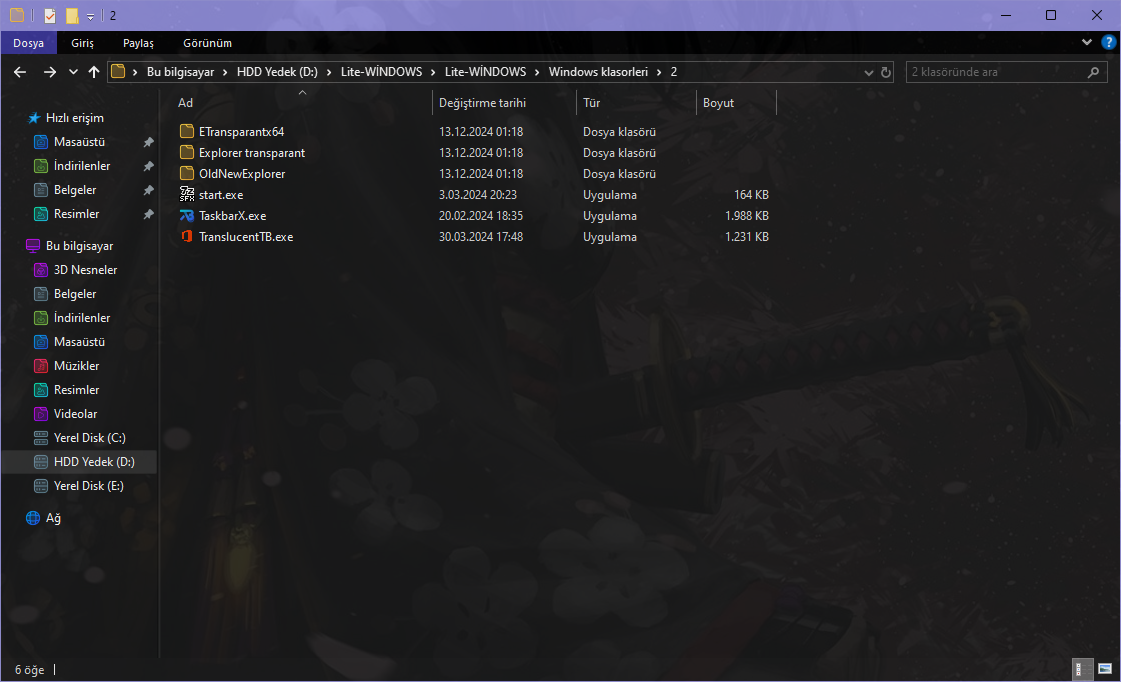This screenshot has height=682, width=1121.
Task: Click the pin icon beside Masaüstü
Action: tap(148, 142)
